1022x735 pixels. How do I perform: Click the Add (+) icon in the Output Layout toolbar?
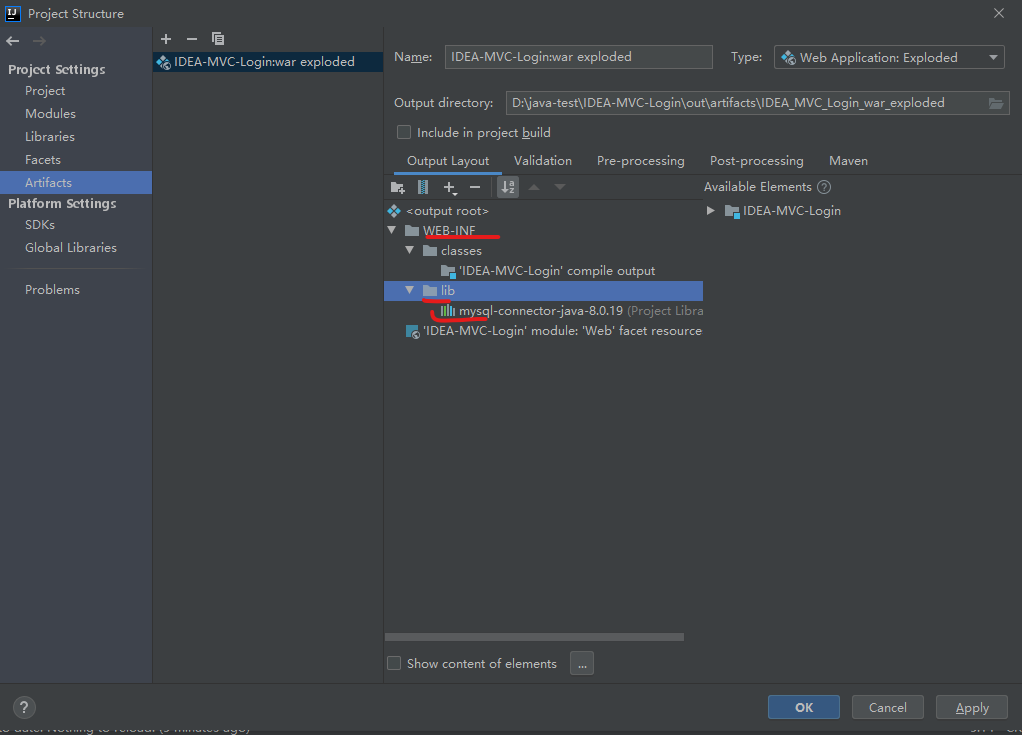[x=450, y=187]
